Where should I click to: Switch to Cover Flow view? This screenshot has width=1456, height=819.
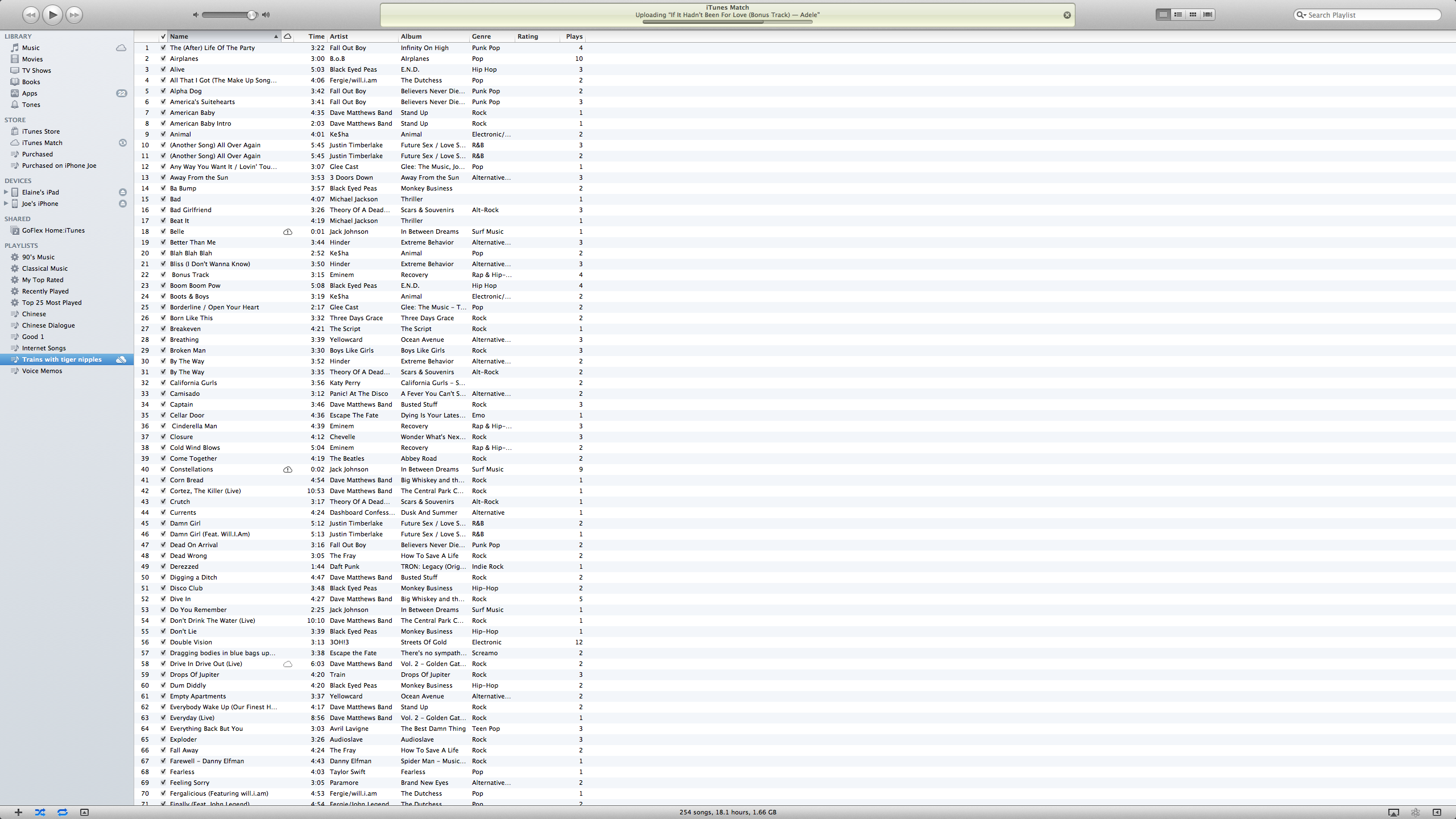pyautogui.click(x=1207, y=15)
